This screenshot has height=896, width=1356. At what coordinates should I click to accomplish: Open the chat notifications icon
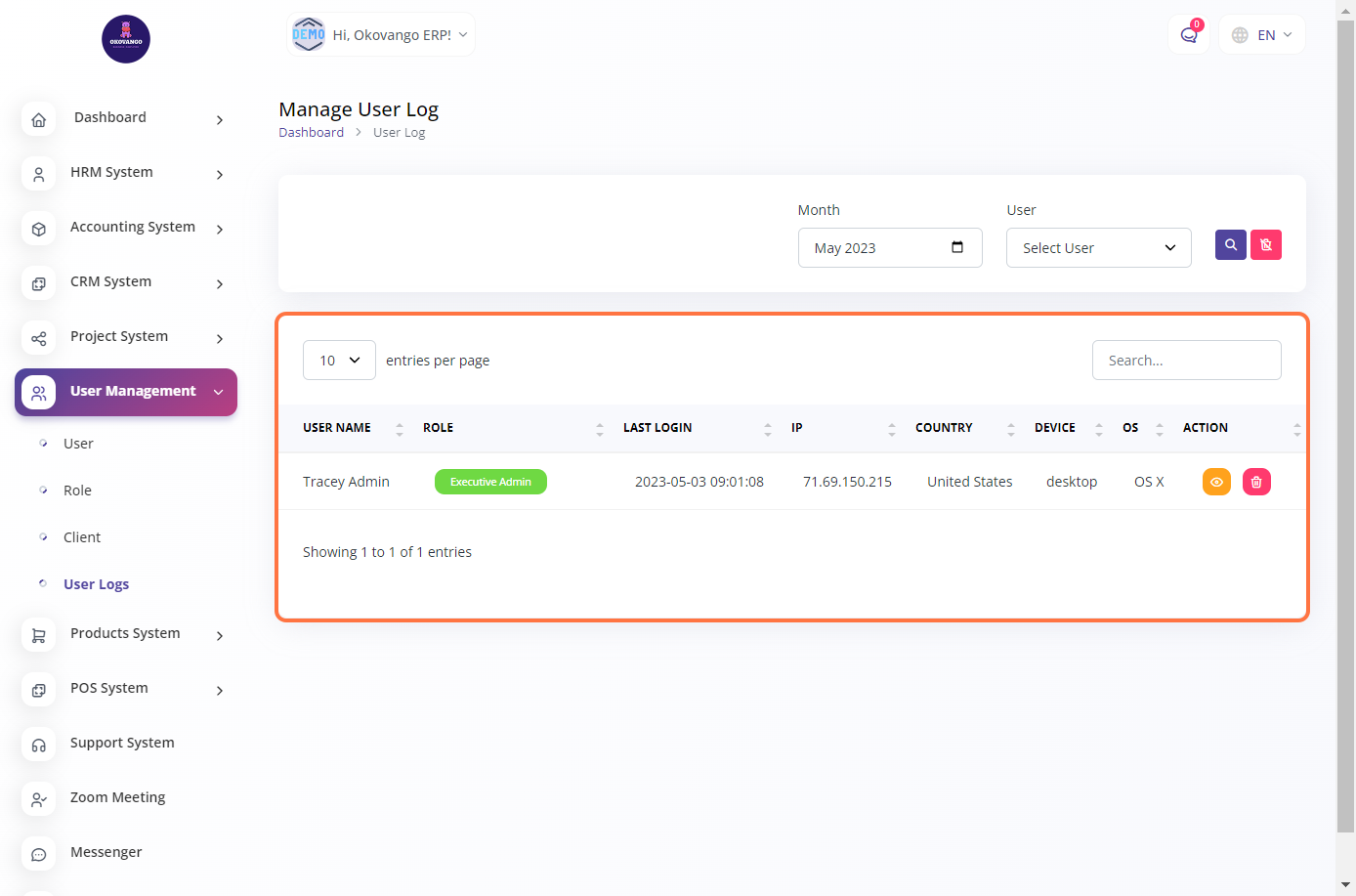pyautogui.click(x=1189, y=35)
